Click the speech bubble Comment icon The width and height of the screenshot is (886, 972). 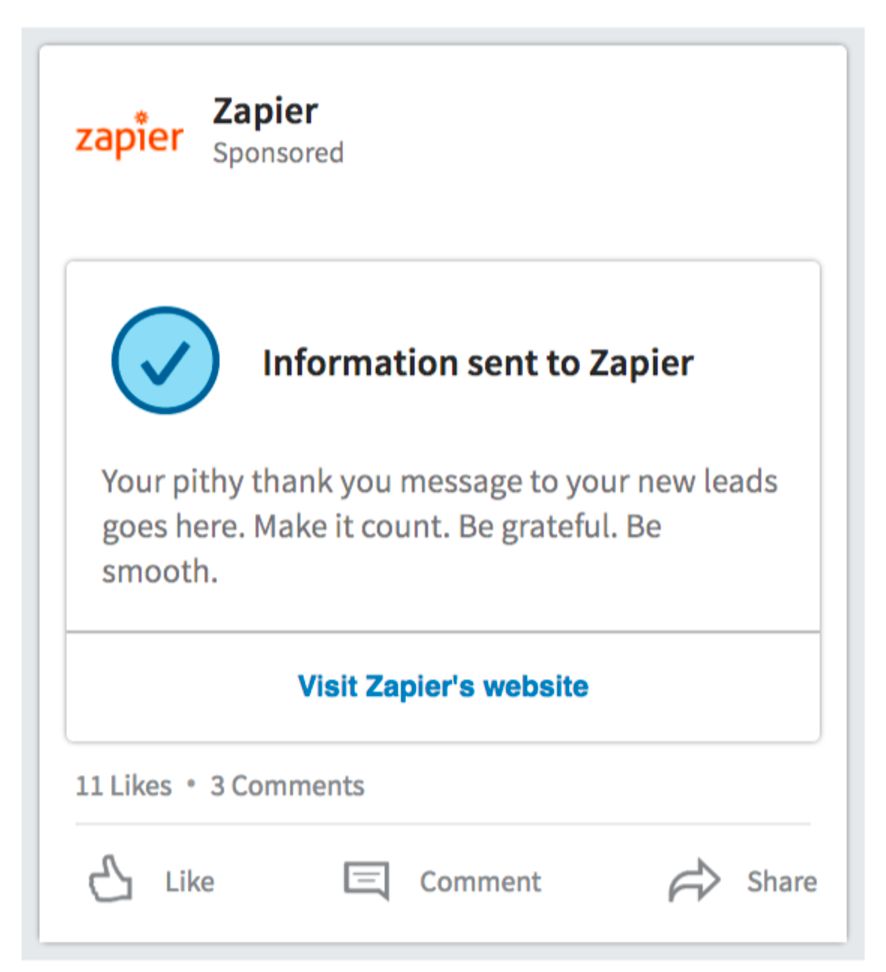coord(365,881)
